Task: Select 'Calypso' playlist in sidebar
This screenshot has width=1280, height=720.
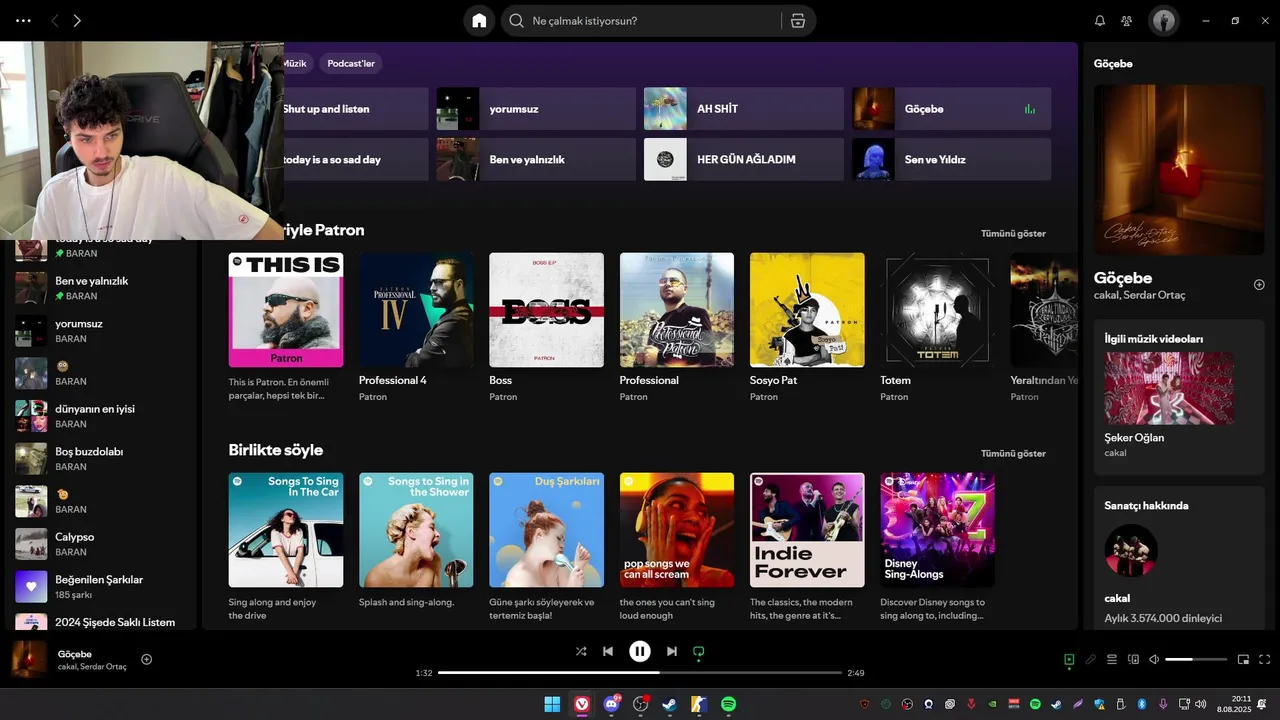Action: [100, 544]
